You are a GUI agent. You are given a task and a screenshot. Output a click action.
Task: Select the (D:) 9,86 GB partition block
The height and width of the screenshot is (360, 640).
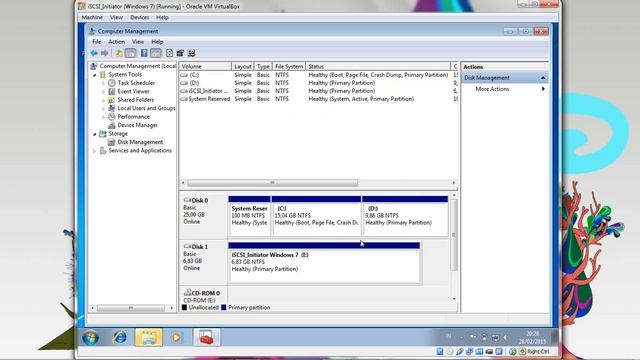pyautogui.click(x=405, y=216)
